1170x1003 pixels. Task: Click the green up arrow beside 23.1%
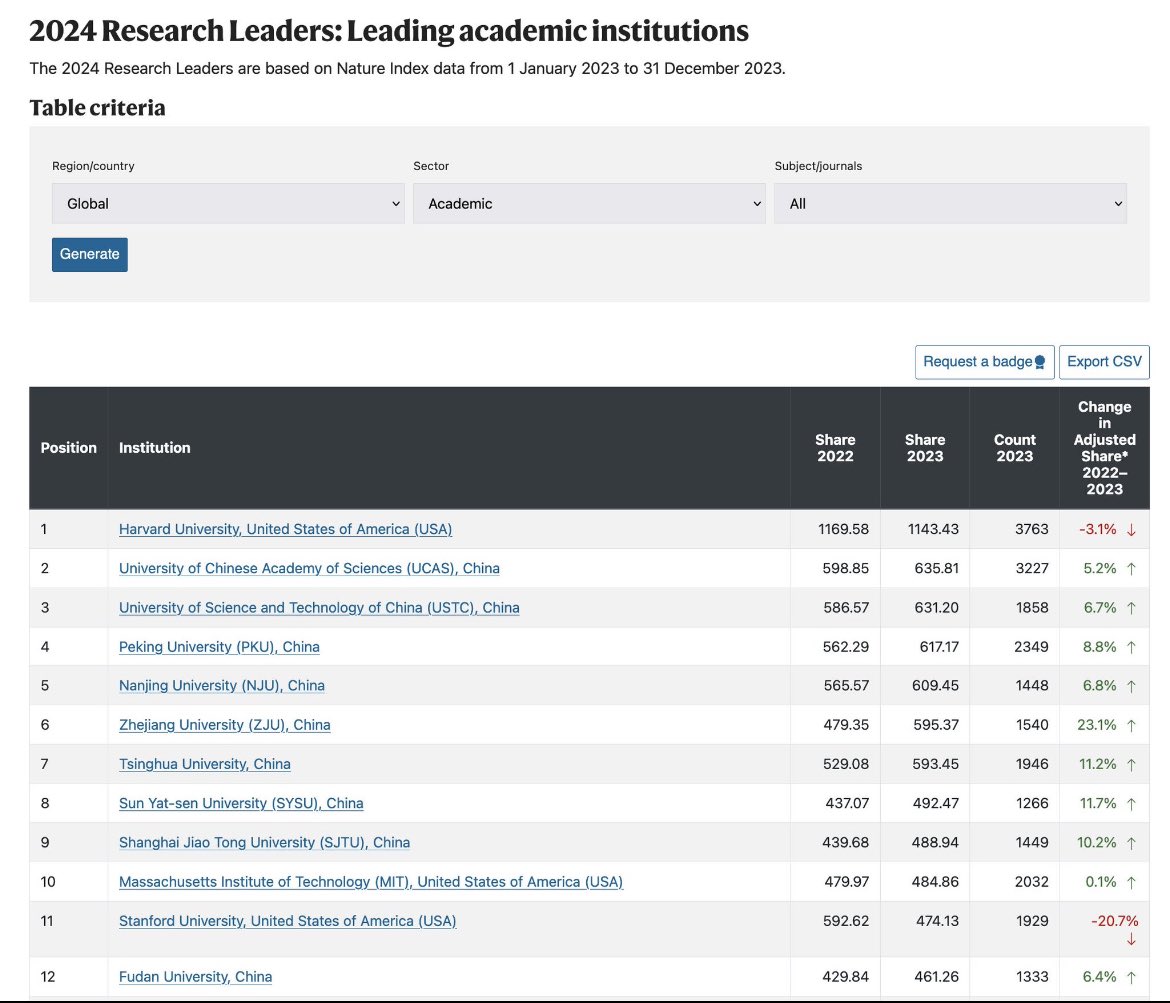coord(1131,725)
